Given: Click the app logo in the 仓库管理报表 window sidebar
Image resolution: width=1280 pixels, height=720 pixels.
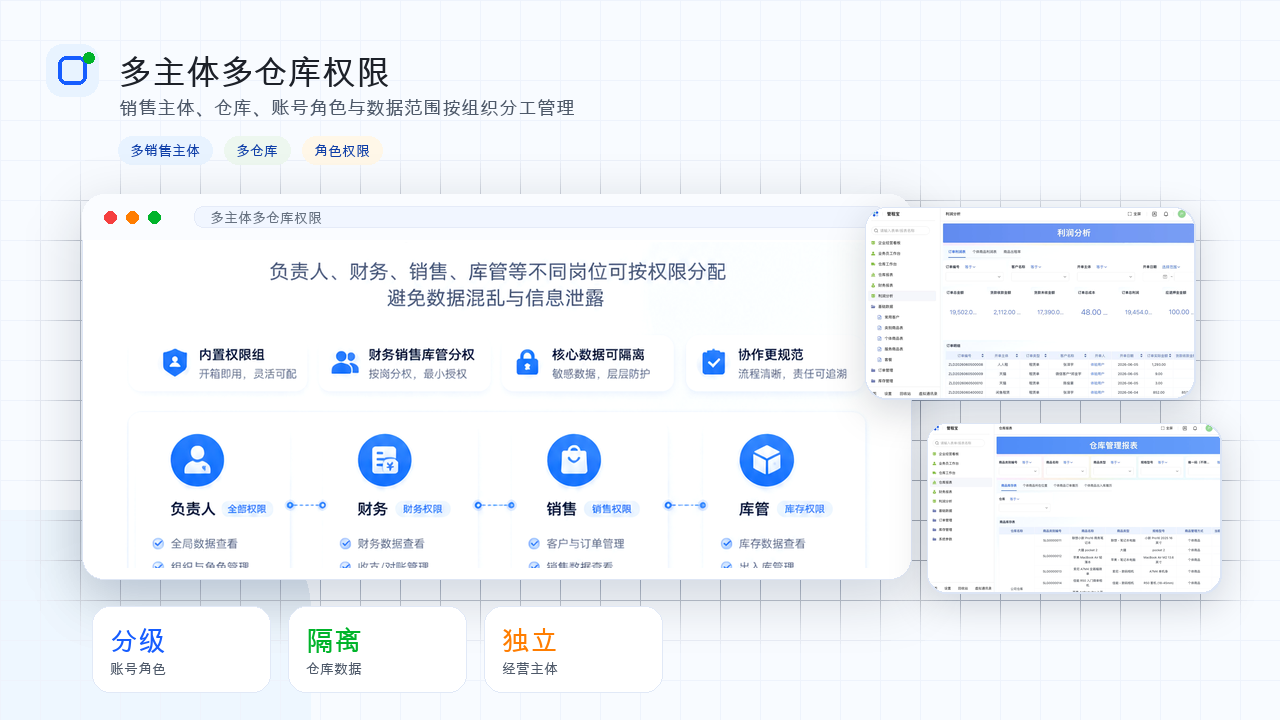Looking at the screenshot, I should 936,428.
